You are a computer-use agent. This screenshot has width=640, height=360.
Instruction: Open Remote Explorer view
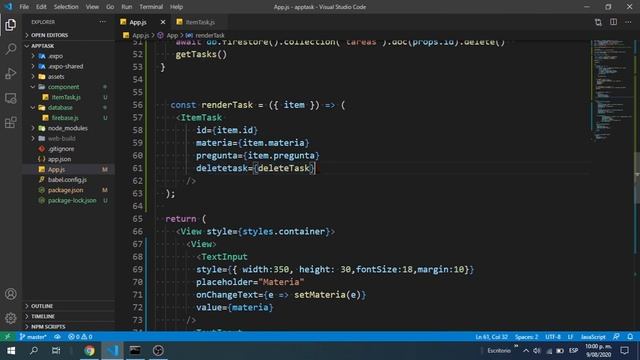tap(11, 98)
